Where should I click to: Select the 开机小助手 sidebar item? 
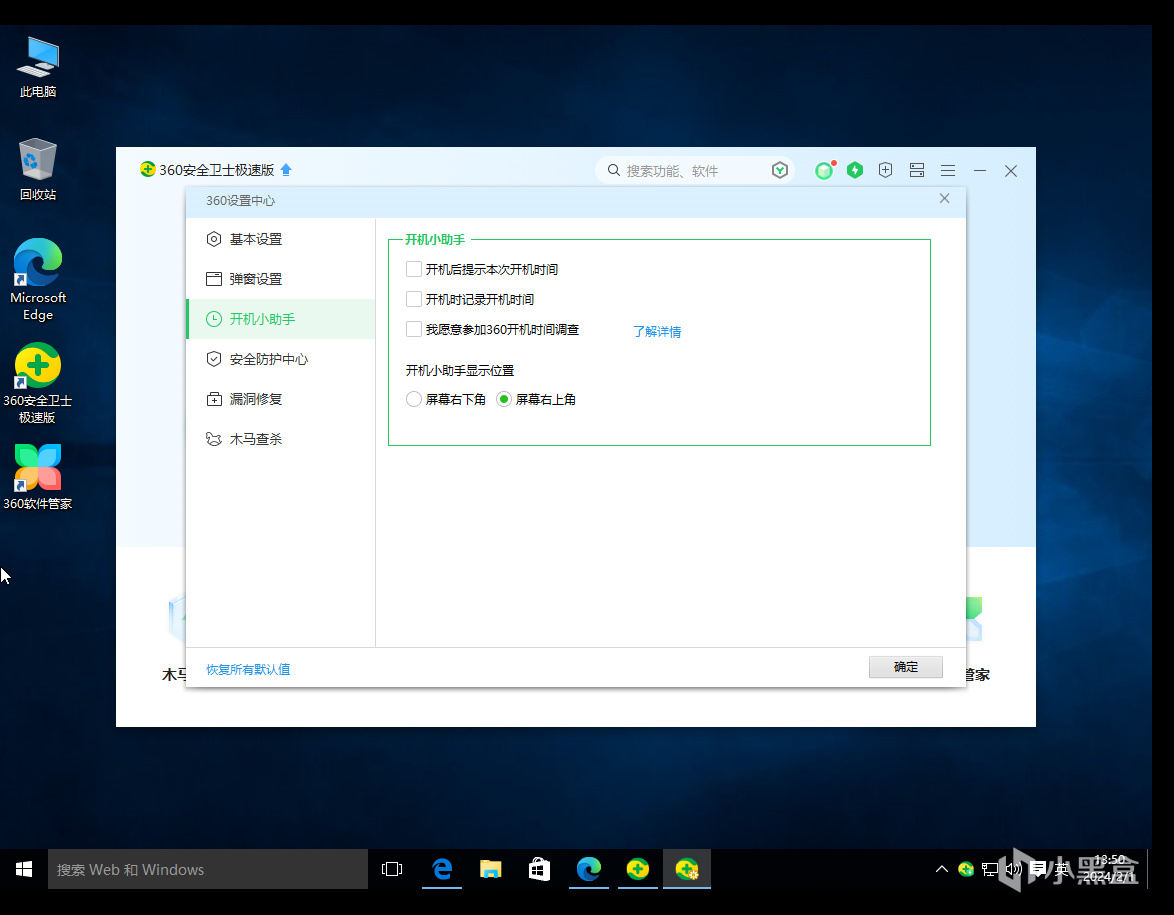pyautogui.click(x=281, y=319)
